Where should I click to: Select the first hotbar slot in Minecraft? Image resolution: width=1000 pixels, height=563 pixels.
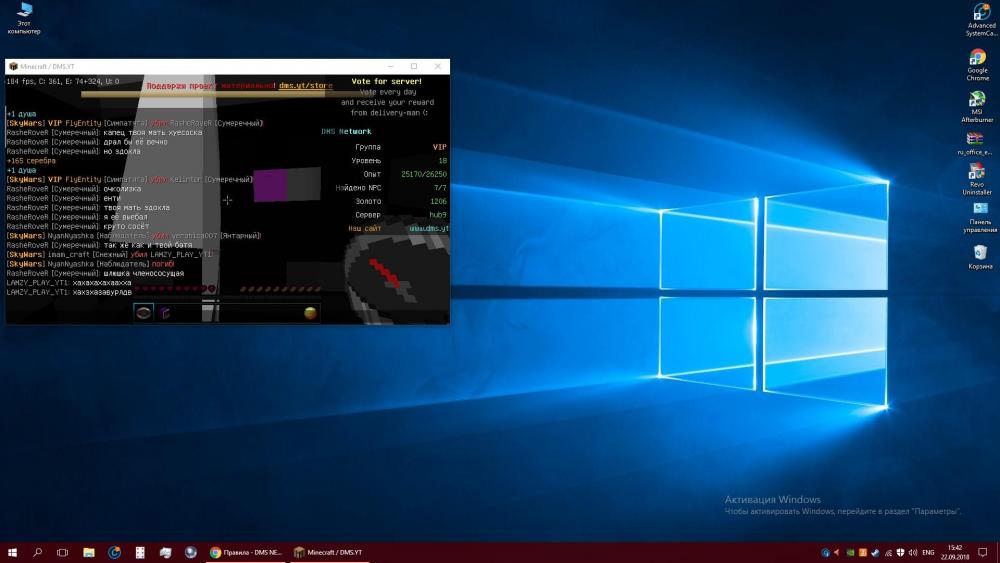(143, 312)
